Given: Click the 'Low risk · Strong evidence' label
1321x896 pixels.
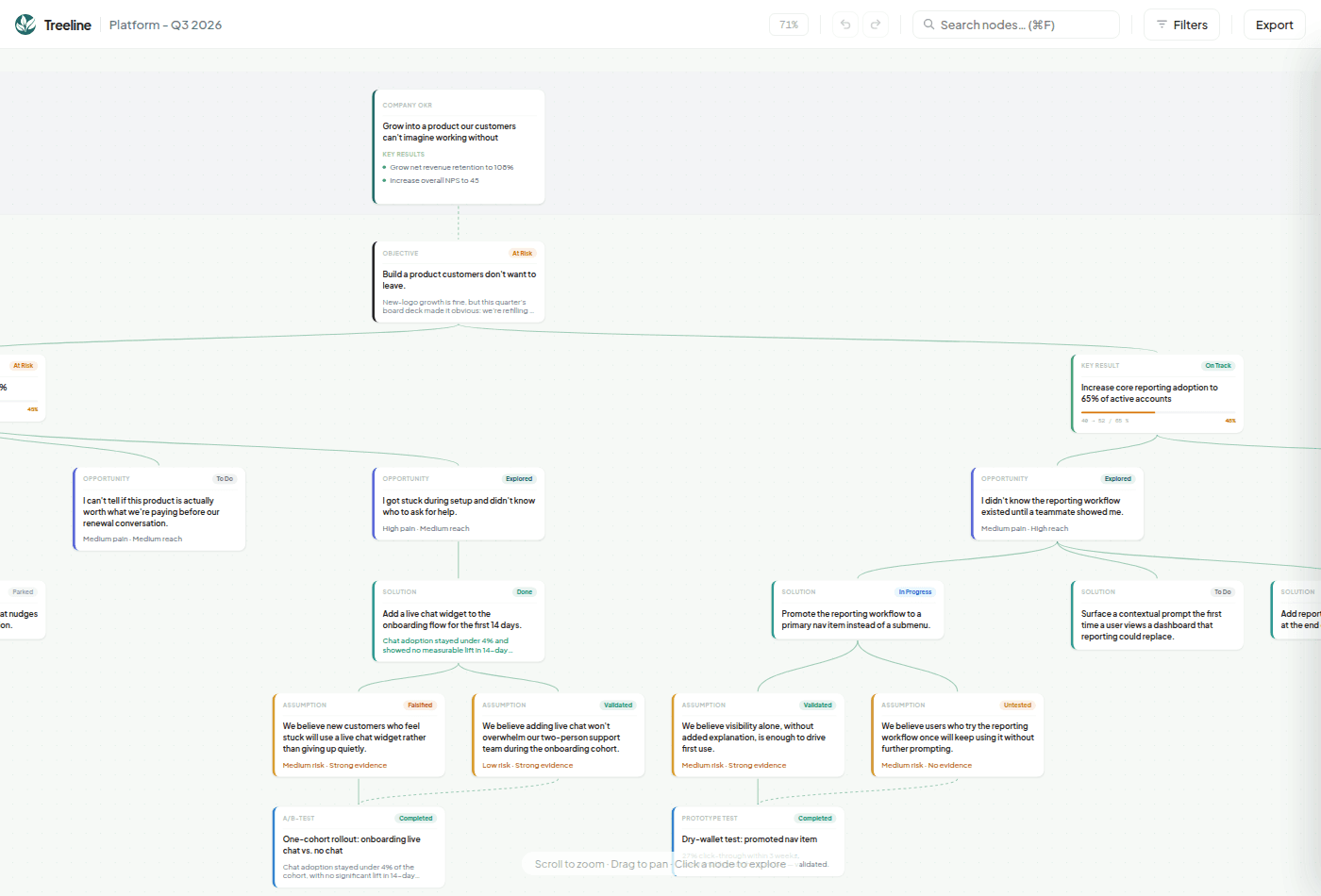Looking at the screenshot, I should pyautogui.click(x=527, y=766).
